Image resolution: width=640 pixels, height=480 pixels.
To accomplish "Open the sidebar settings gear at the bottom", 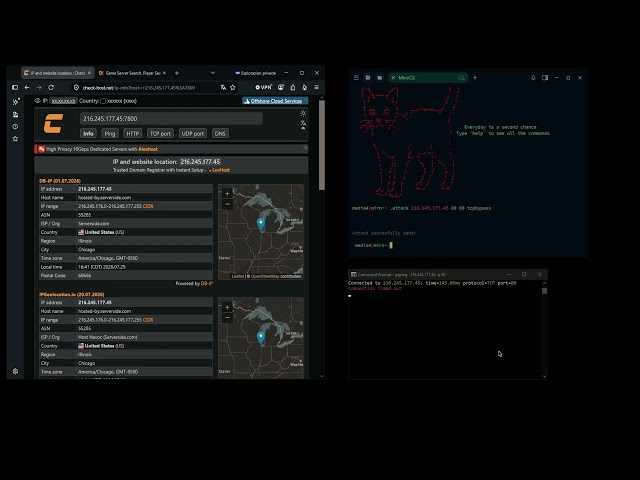I will [x=16, y=371].
